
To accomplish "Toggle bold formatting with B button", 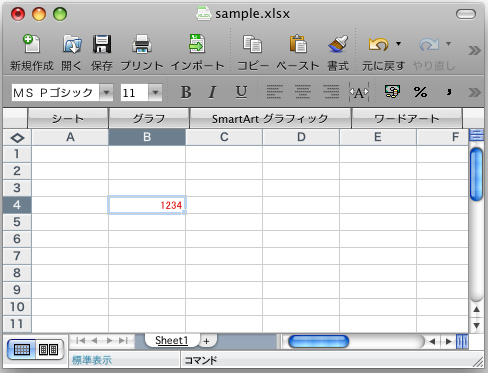I will 186,92.
